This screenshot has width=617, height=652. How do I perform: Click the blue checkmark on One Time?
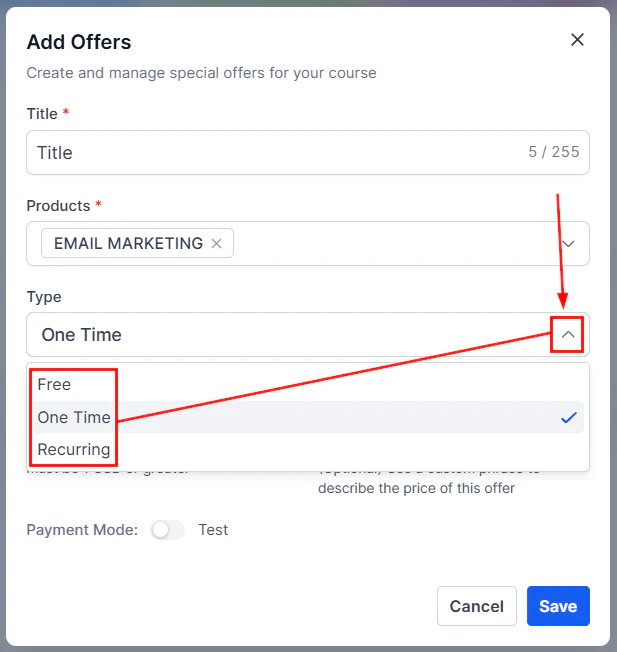pyautogui.click(x=568, y=417)
